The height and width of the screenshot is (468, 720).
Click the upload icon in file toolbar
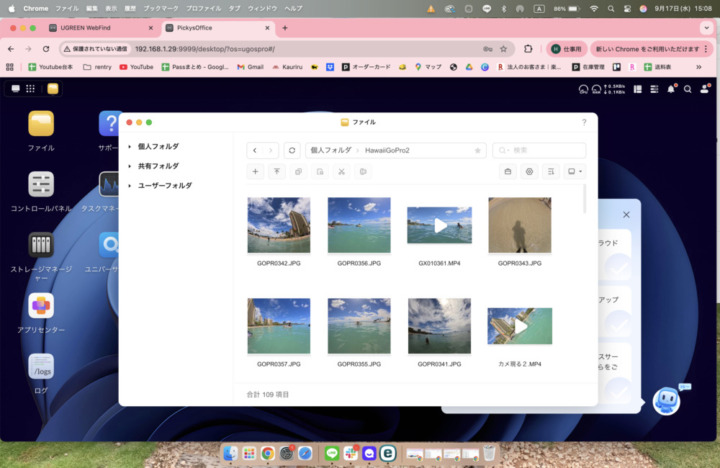click(277, 171)
